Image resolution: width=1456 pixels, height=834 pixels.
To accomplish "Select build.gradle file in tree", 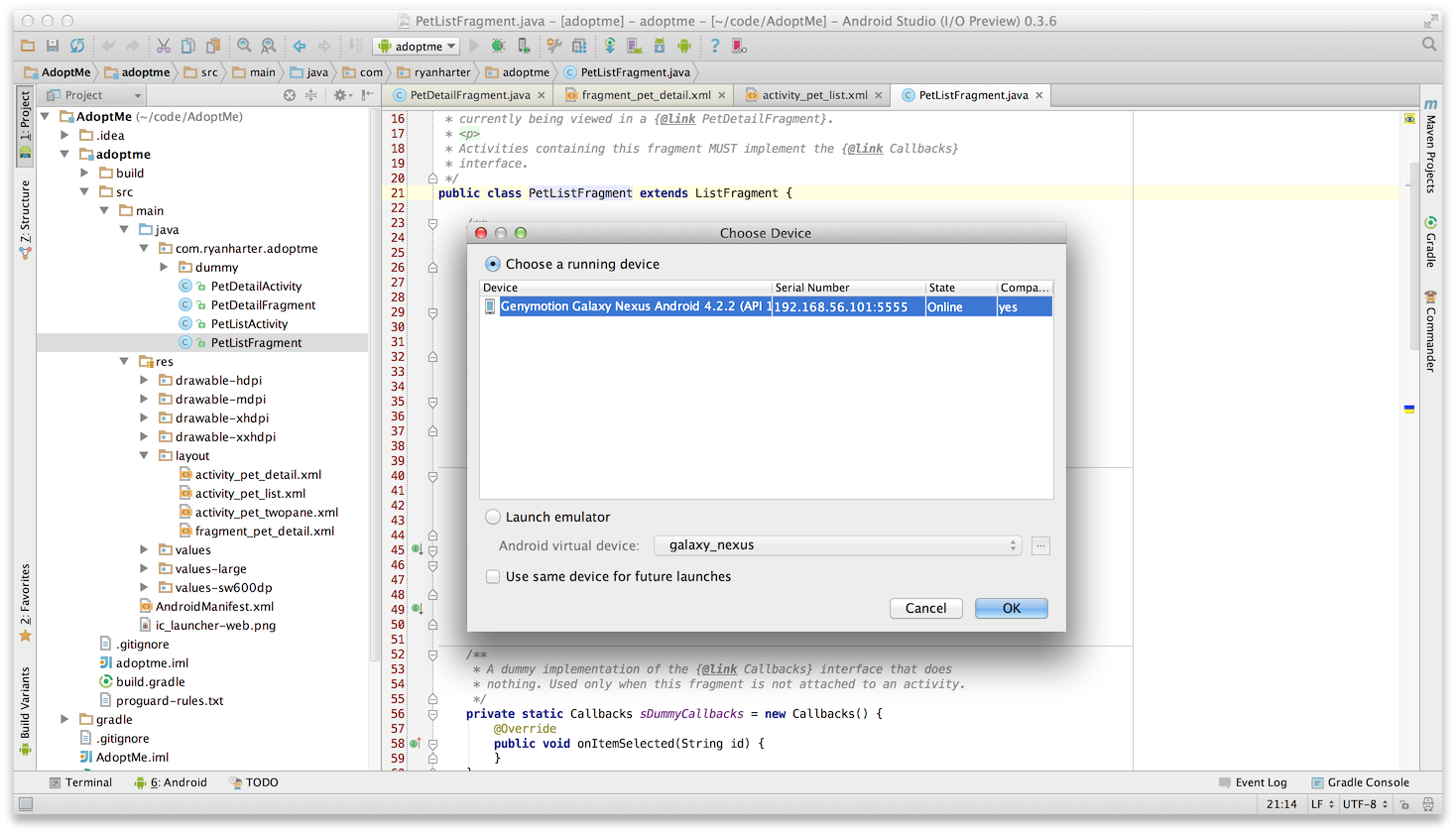I will click(x=150, y=681).
